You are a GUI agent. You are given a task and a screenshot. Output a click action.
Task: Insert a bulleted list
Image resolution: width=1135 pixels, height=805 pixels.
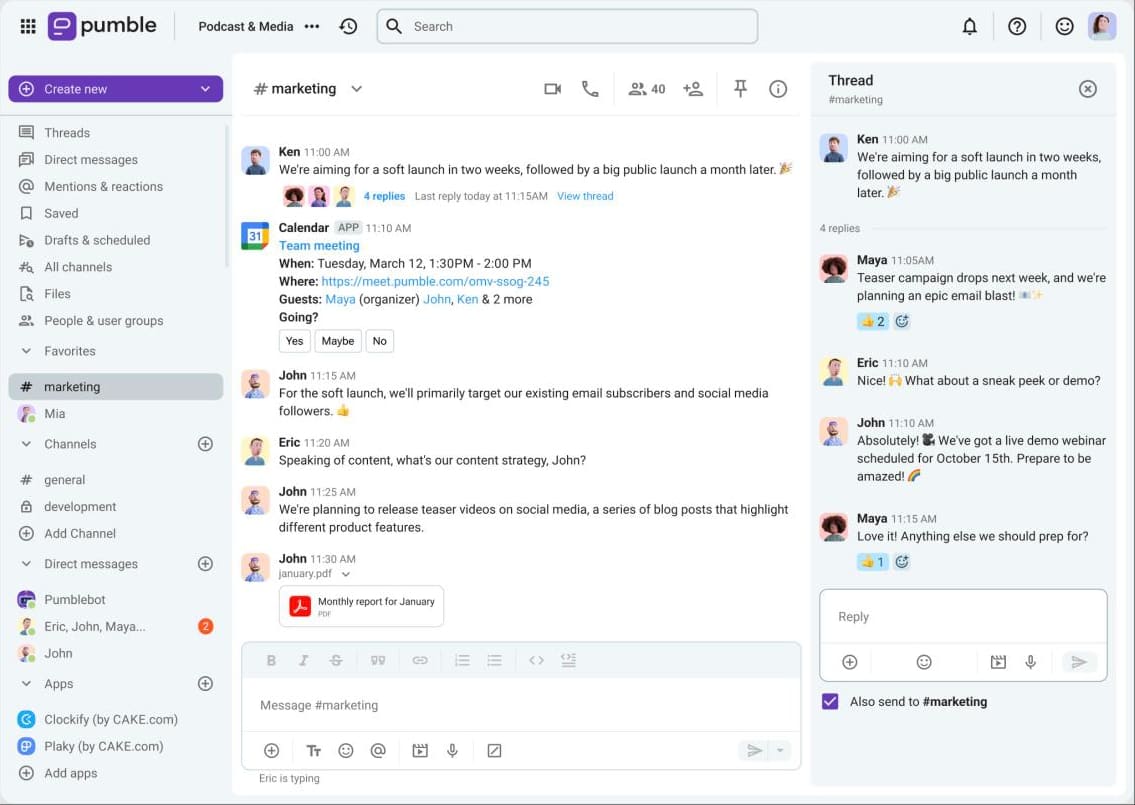(x=494, y=660)
